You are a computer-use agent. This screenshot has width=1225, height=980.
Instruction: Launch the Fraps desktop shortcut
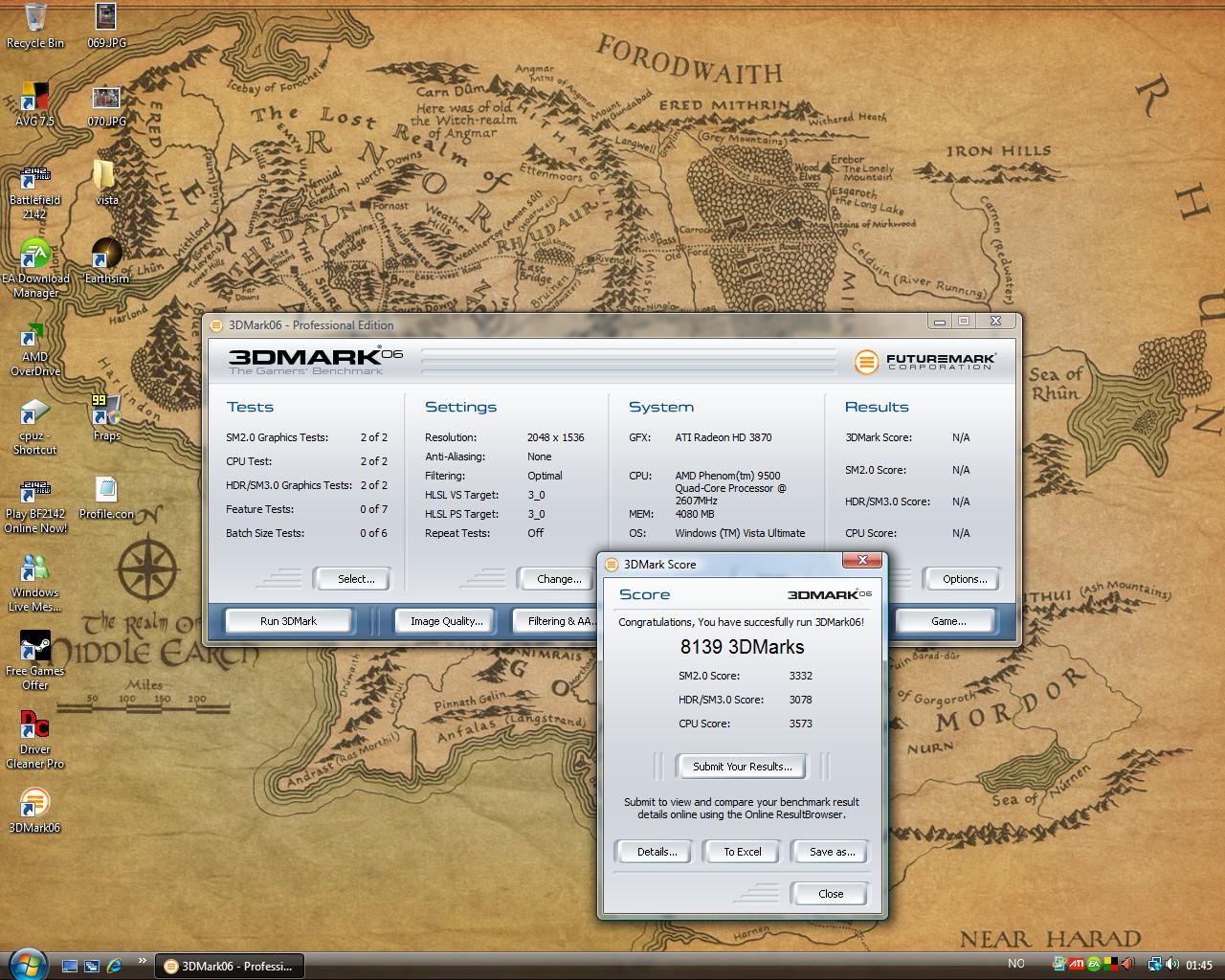coord(106,418)
